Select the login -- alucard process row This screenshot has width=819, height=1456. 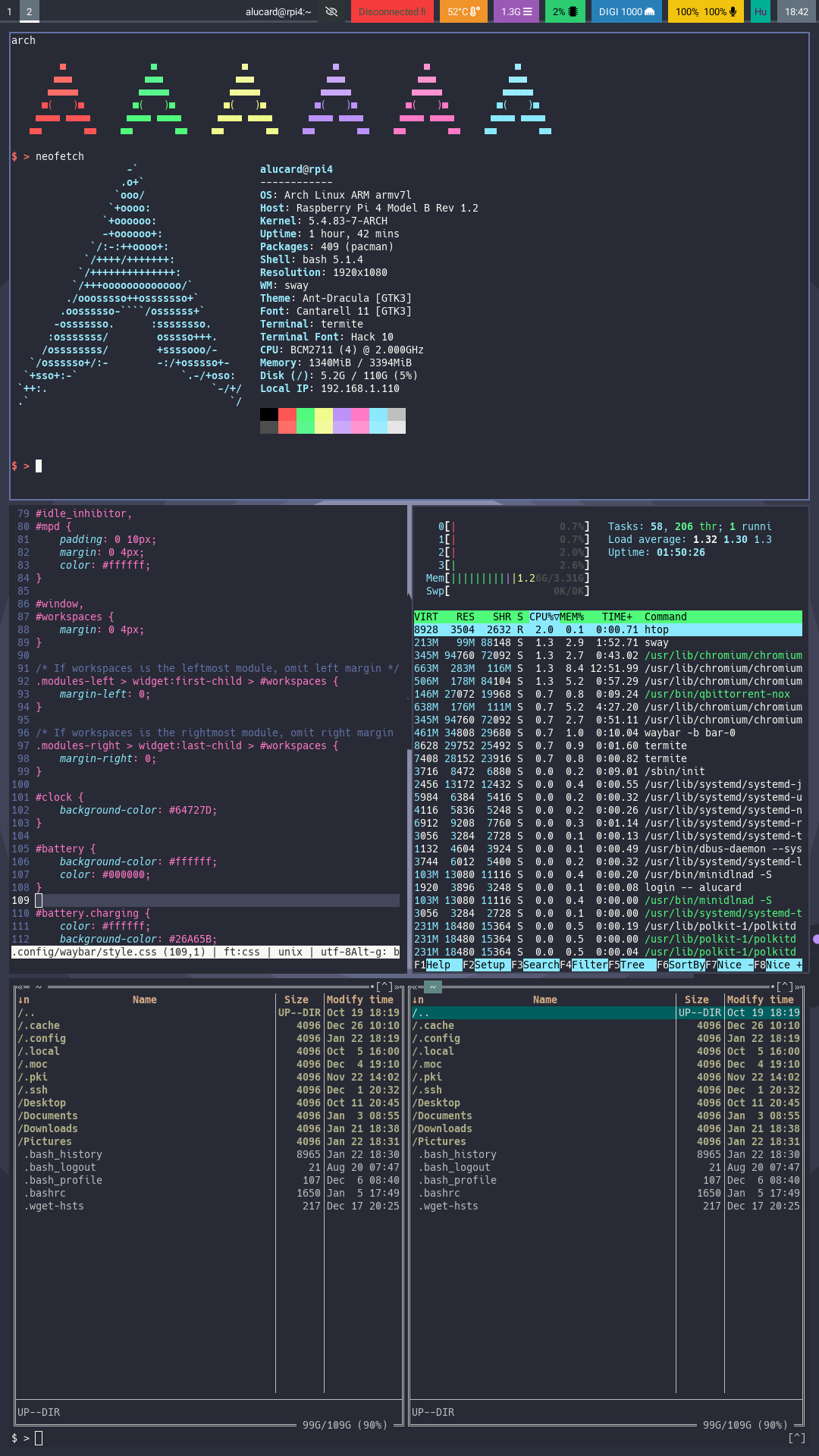(607, 887)
